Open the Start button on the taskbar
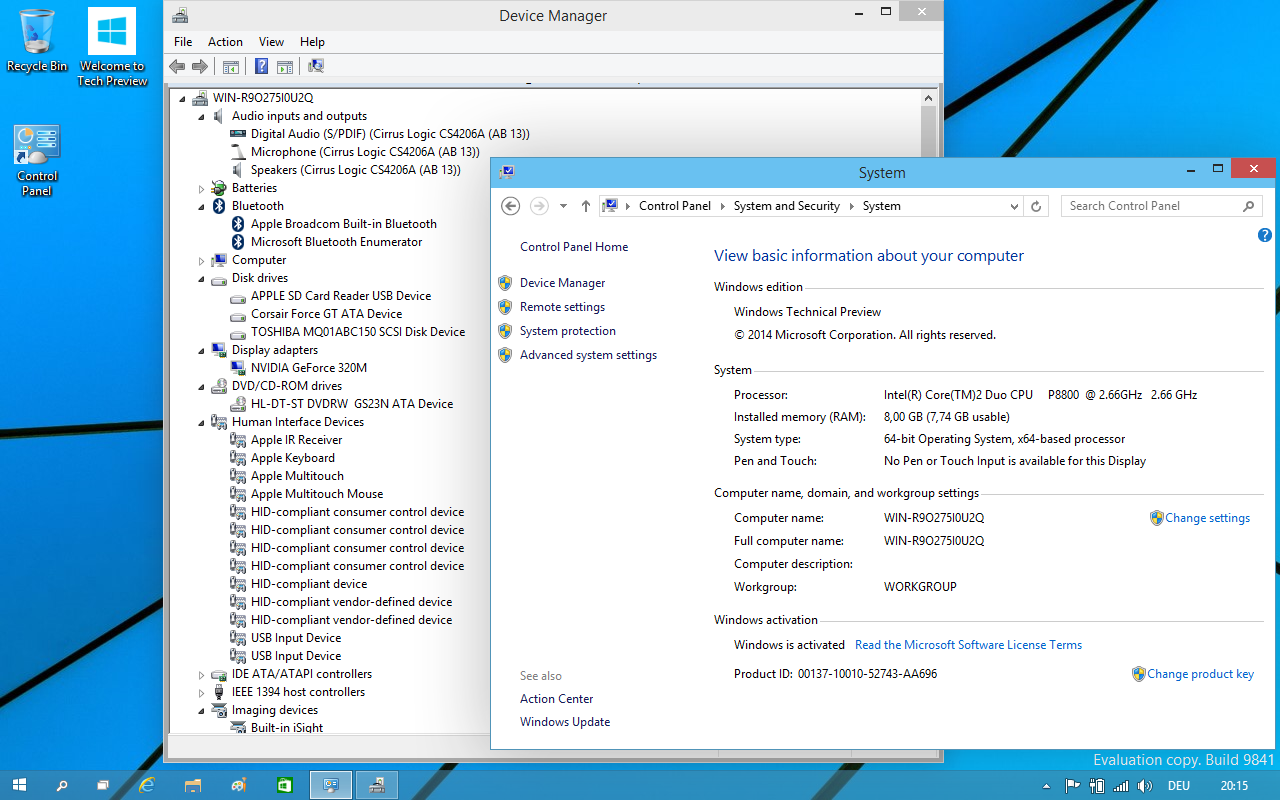This screenshot has height=800, width=1280. coord(19,785)
